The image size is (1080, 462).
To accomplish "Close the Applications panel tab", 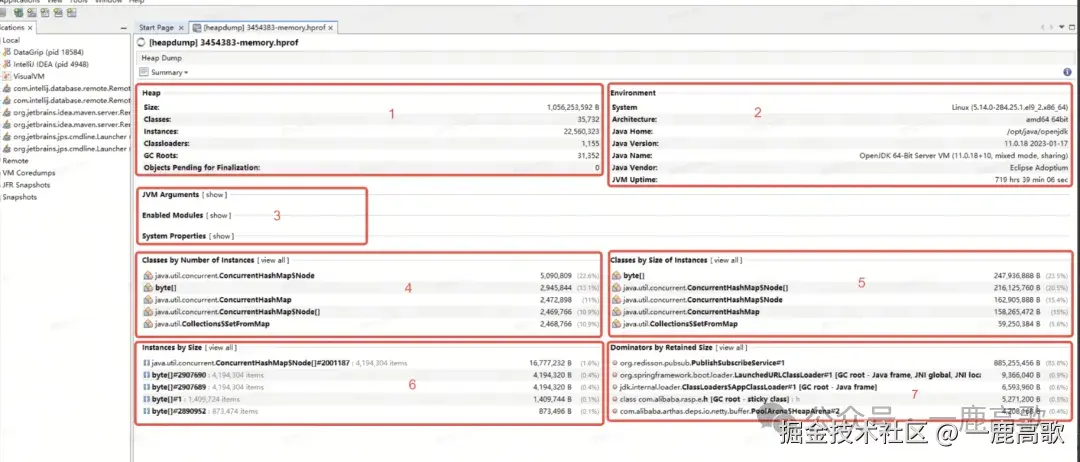I will 31,28.
